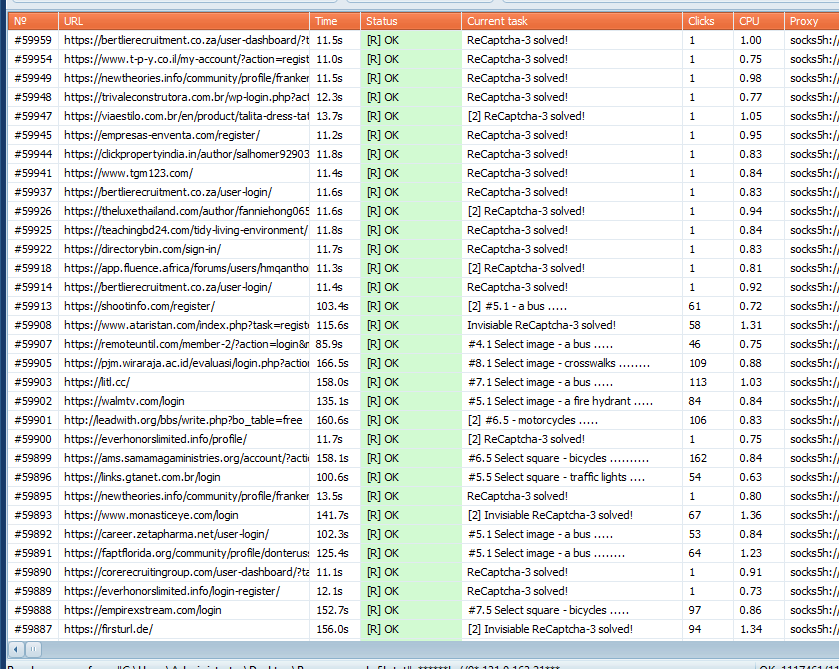Click the faptflorida.org community profile URL
Image resolution: width=839 pixels, height=669 pixels.
(x=186, y=553)
